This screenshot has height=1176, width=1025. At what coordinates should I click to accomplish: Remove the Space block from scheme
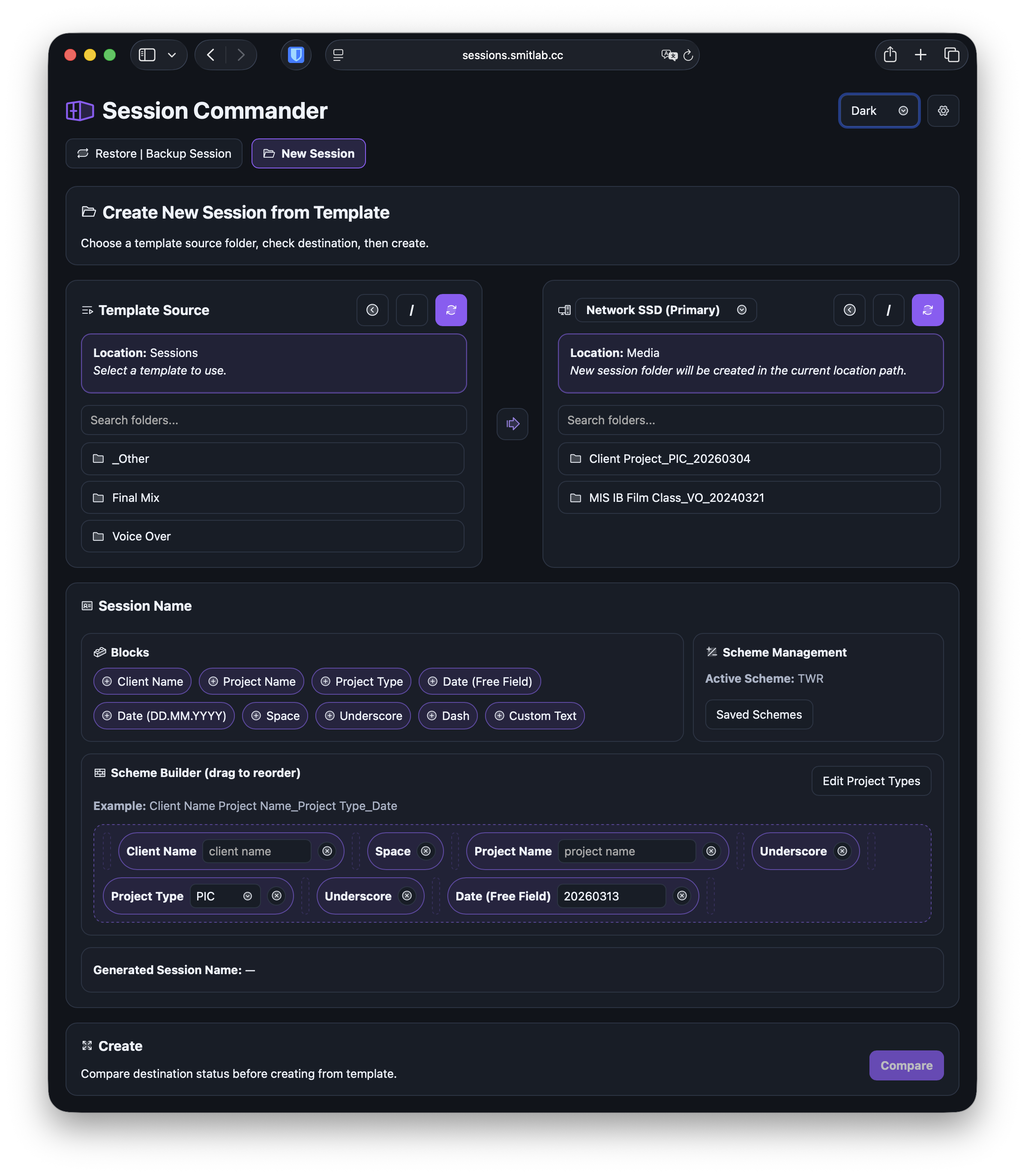(426, 851)
